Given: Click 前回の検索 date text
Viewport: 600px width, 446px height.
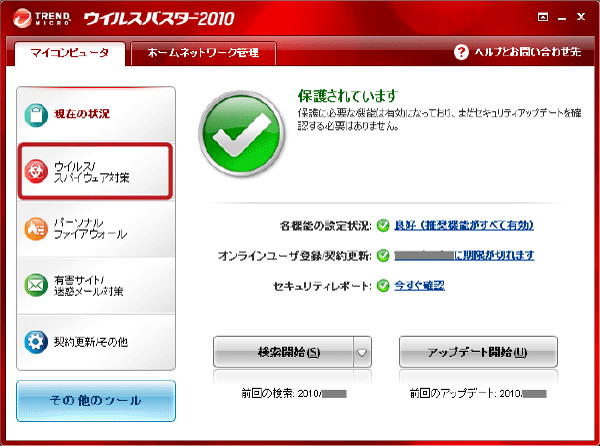Looking at the screenshot, I should point(294,393).
